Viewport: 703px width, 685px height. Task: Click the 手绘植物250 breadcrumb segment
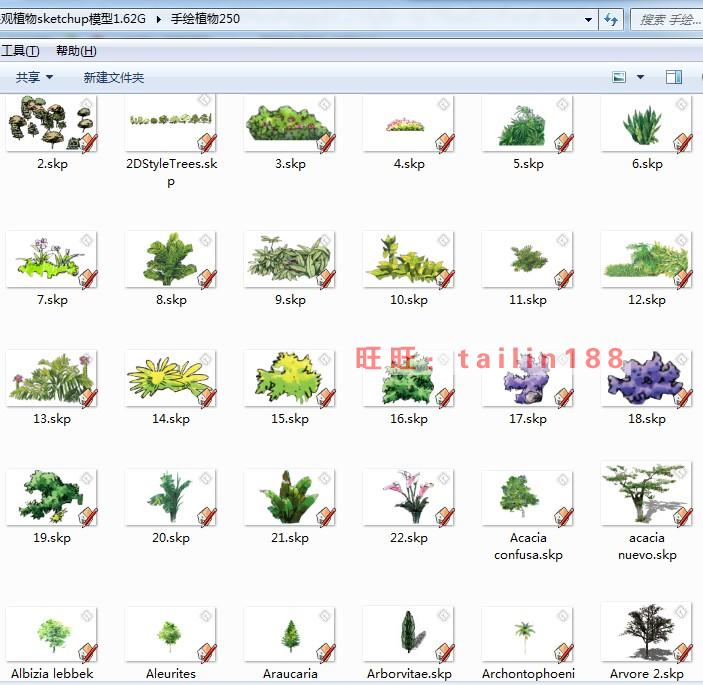pyautogui.click(x=205, y=19)
